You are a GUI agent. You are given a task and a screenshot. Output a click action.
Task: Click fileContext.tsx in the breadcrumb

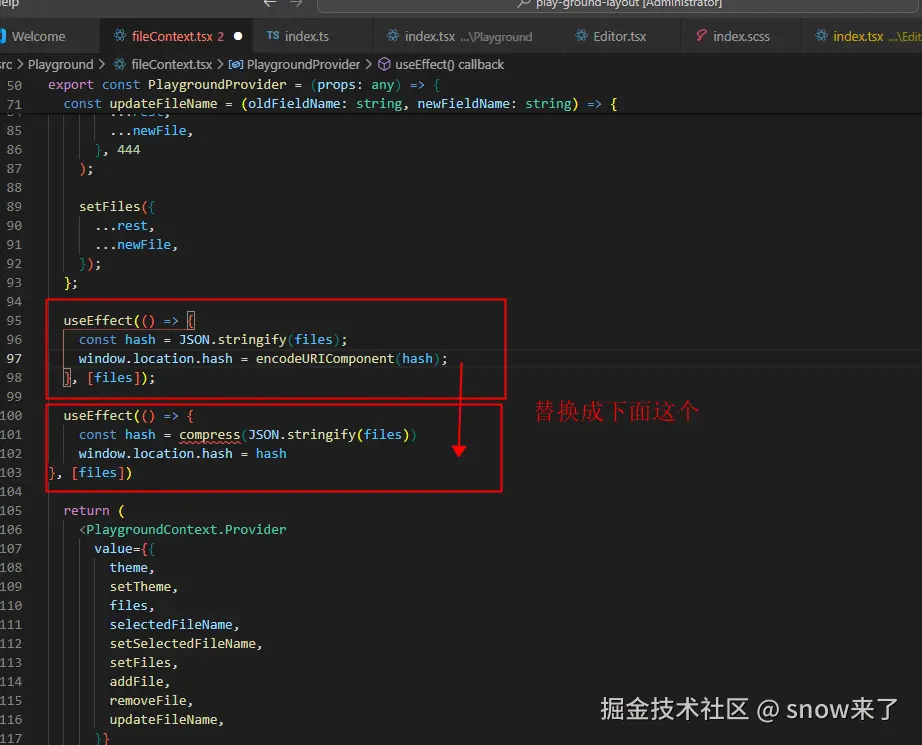(171, 65)
